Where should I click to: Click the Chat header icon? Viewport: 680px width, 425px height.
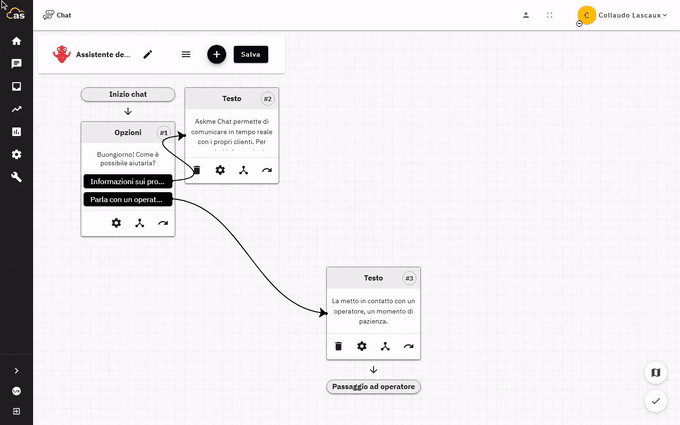click(x=48, y=15)
